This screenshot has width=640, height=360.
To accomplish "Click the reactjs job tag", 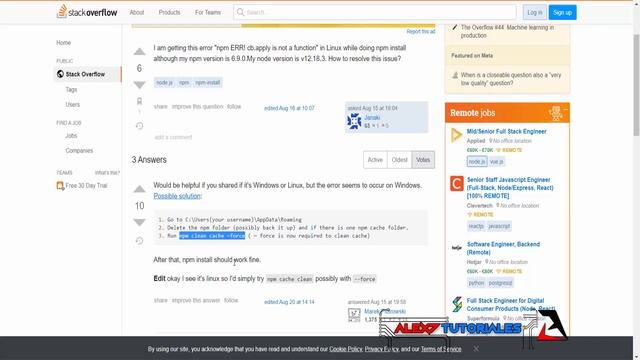I will tap(476, 226).
